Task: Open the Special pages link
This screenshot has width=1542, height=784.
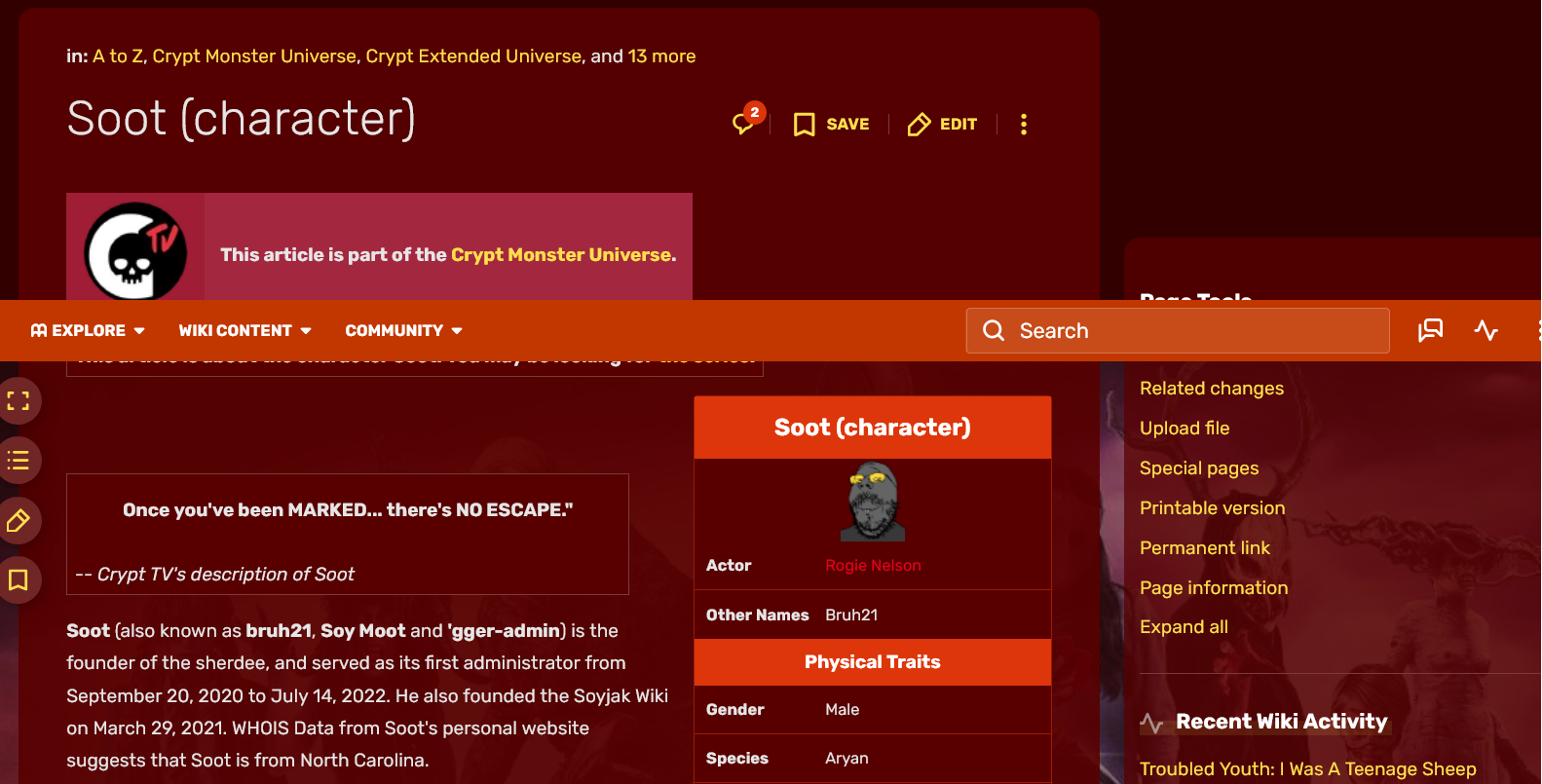Action: pos(1199,468)
